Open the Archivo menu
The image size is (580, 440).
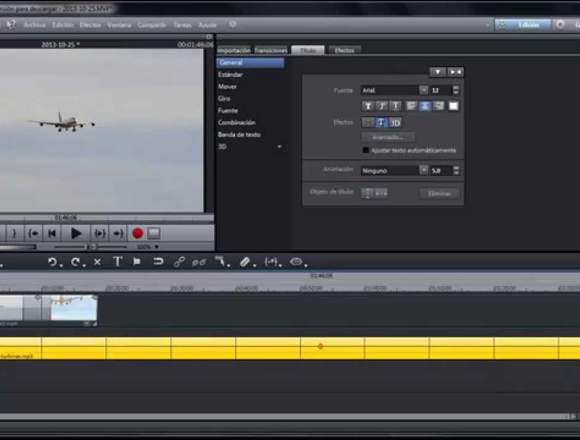point(34,25)
